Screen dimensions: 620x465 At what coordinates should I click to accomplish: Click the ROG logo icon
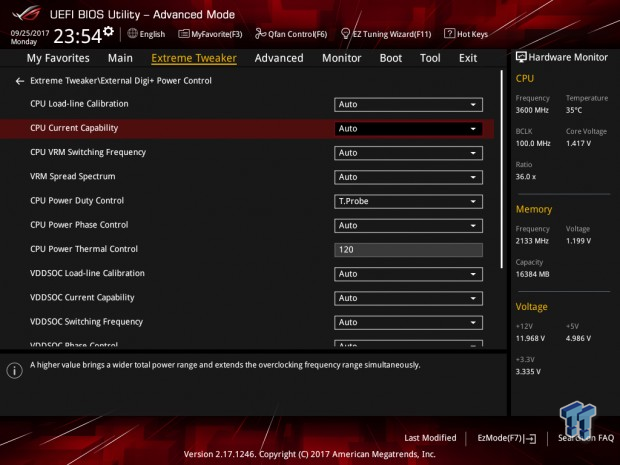coord(27,13)
